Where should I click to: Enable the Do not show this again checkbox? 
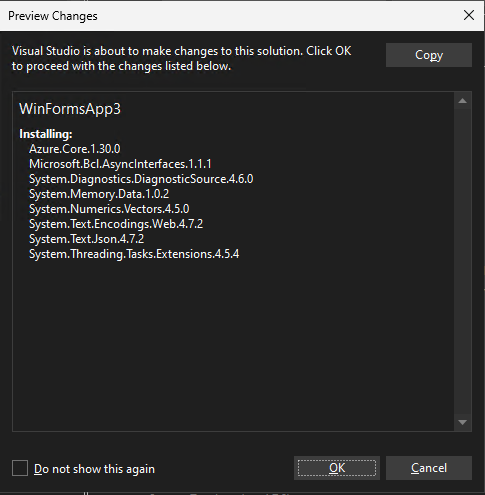(x=20, y=468)
